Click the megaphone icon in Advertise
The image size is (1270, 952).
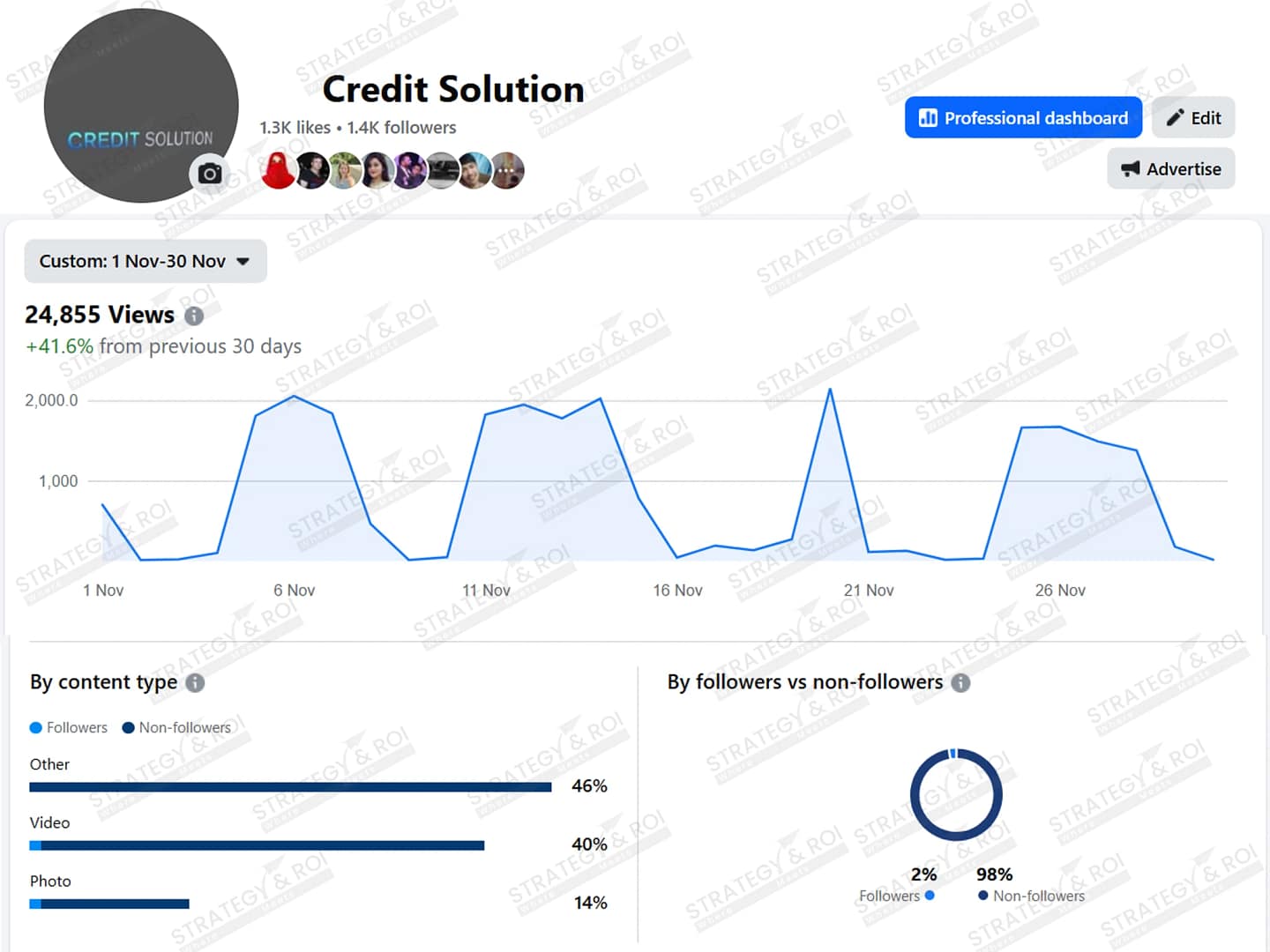click(x=1130, y=169)
